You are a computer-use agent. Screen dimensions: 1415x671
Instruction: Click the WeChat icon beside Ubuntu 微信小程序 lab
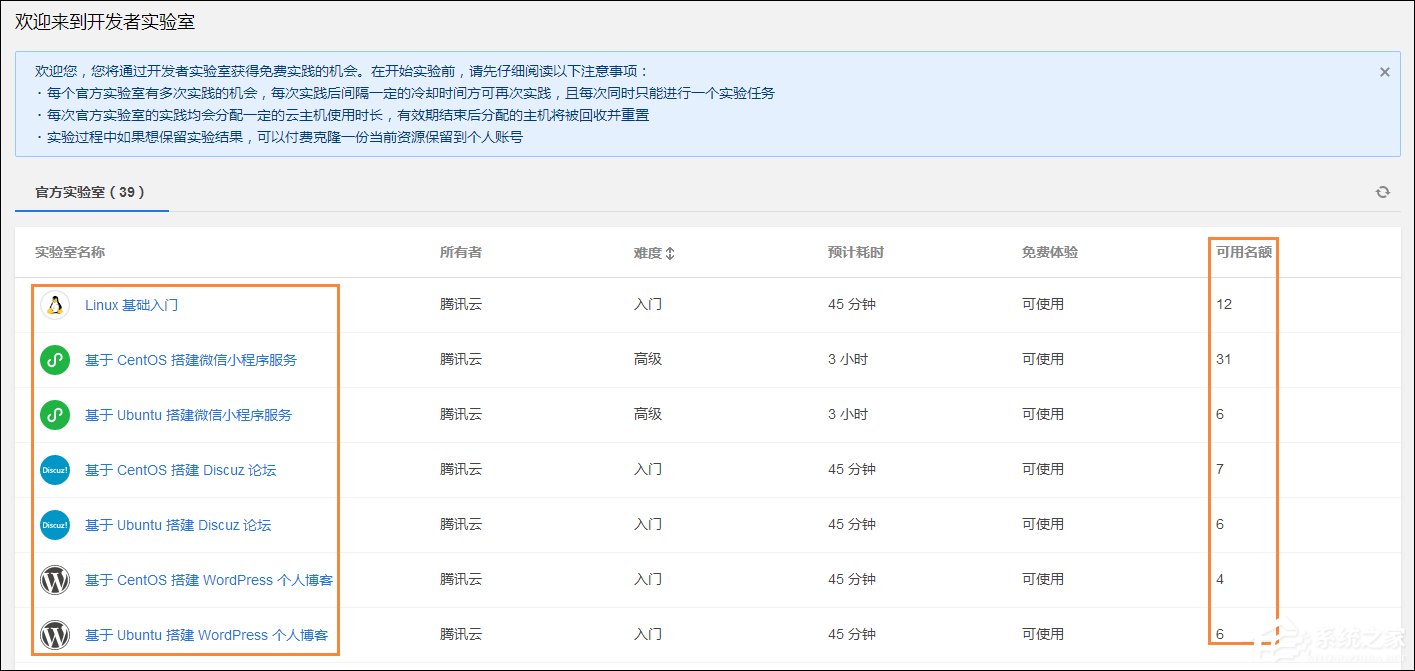click(x=54, y=414)
